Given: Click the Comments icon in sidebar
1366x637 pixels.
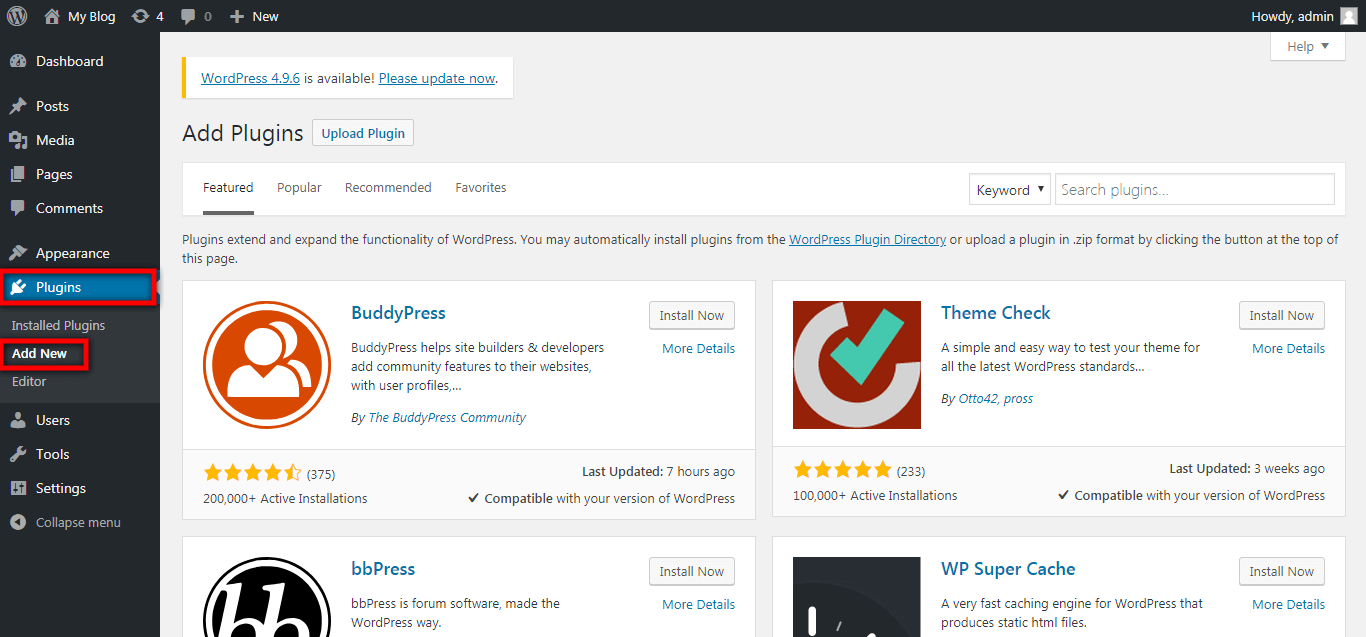Looking at the screenshot, I should 18,208.
